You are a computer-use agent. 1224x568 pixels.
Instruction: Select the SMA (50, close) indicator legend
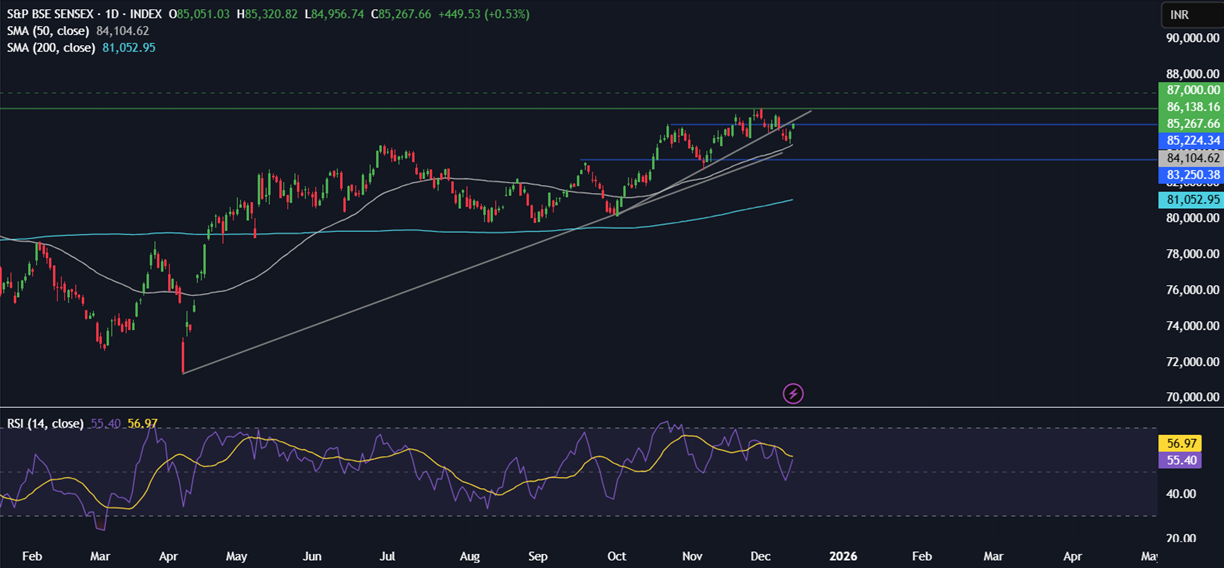pos(50,31)
